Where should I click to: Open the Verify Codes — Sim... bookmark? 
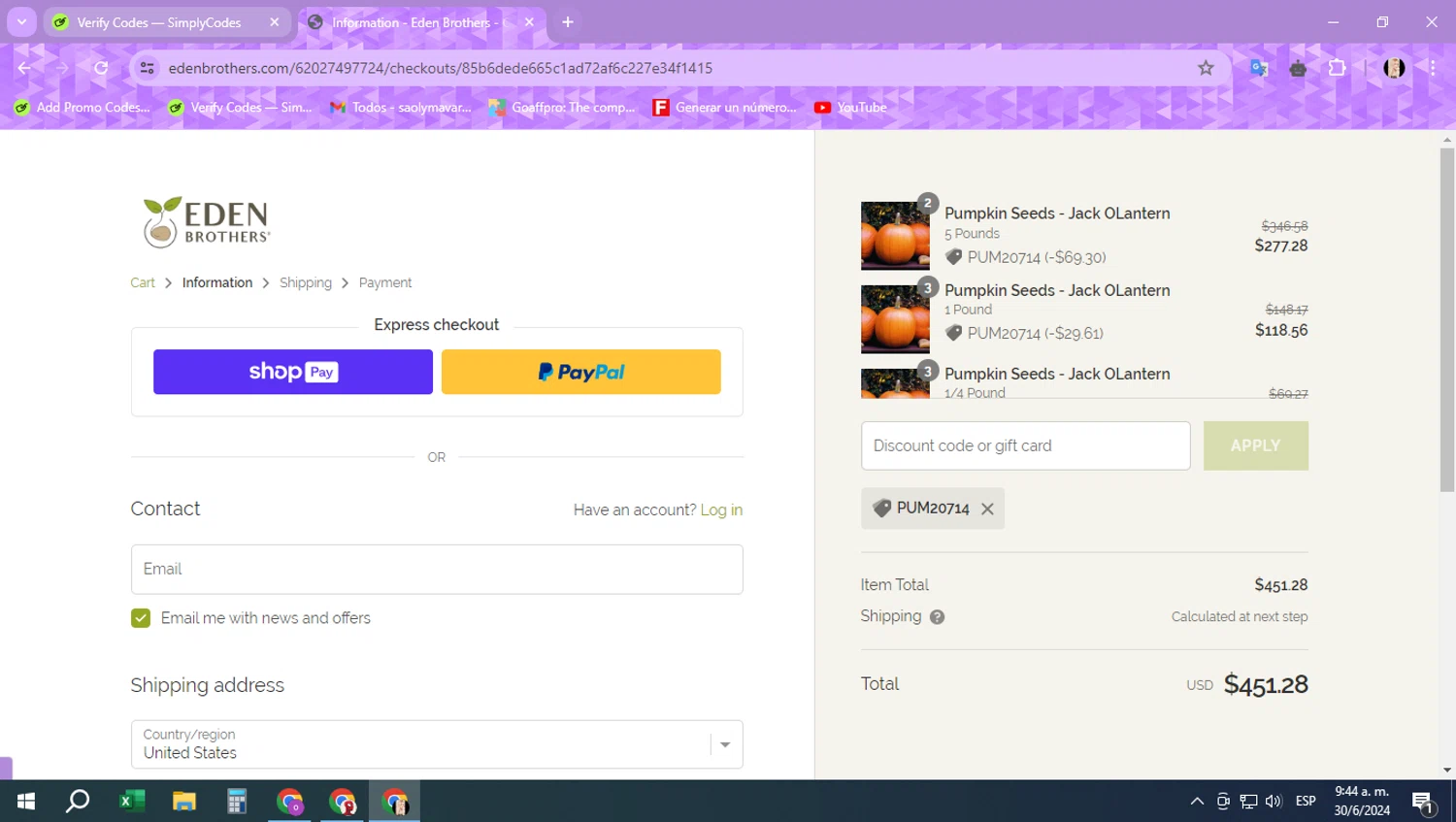pyautogui.click(x=240, y=108)
